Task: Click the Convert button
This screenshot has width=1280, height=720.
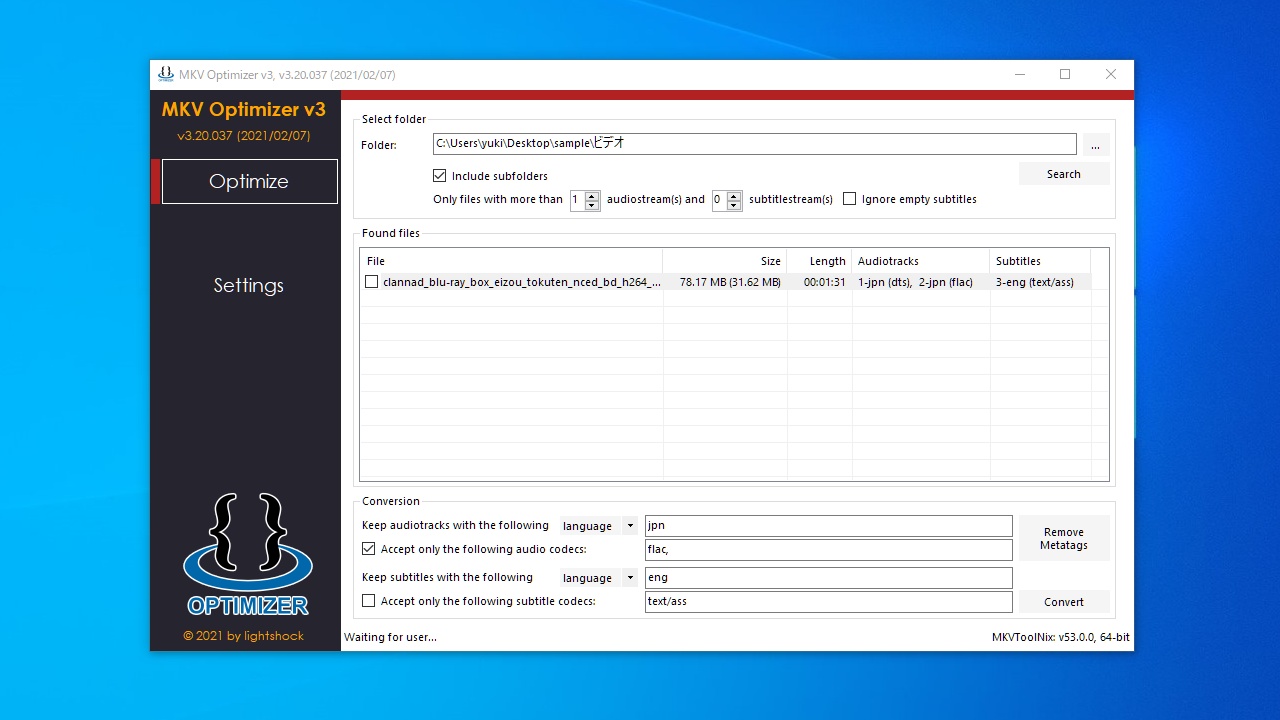Action: (1064, 602)
